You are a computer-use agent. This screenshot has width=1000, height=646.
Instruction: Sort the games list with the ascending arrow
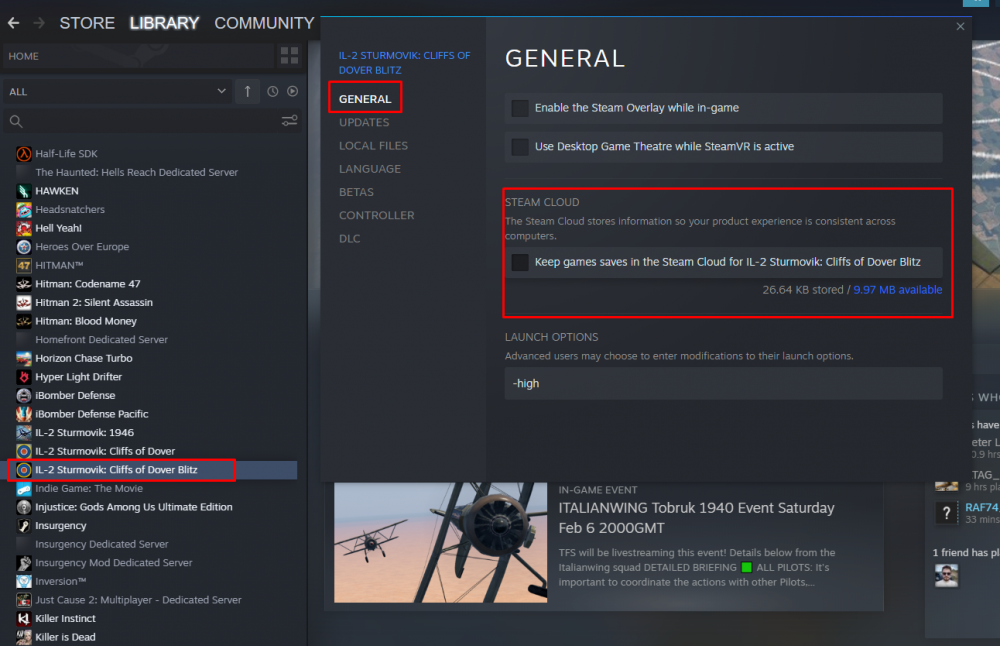(247, 91)
